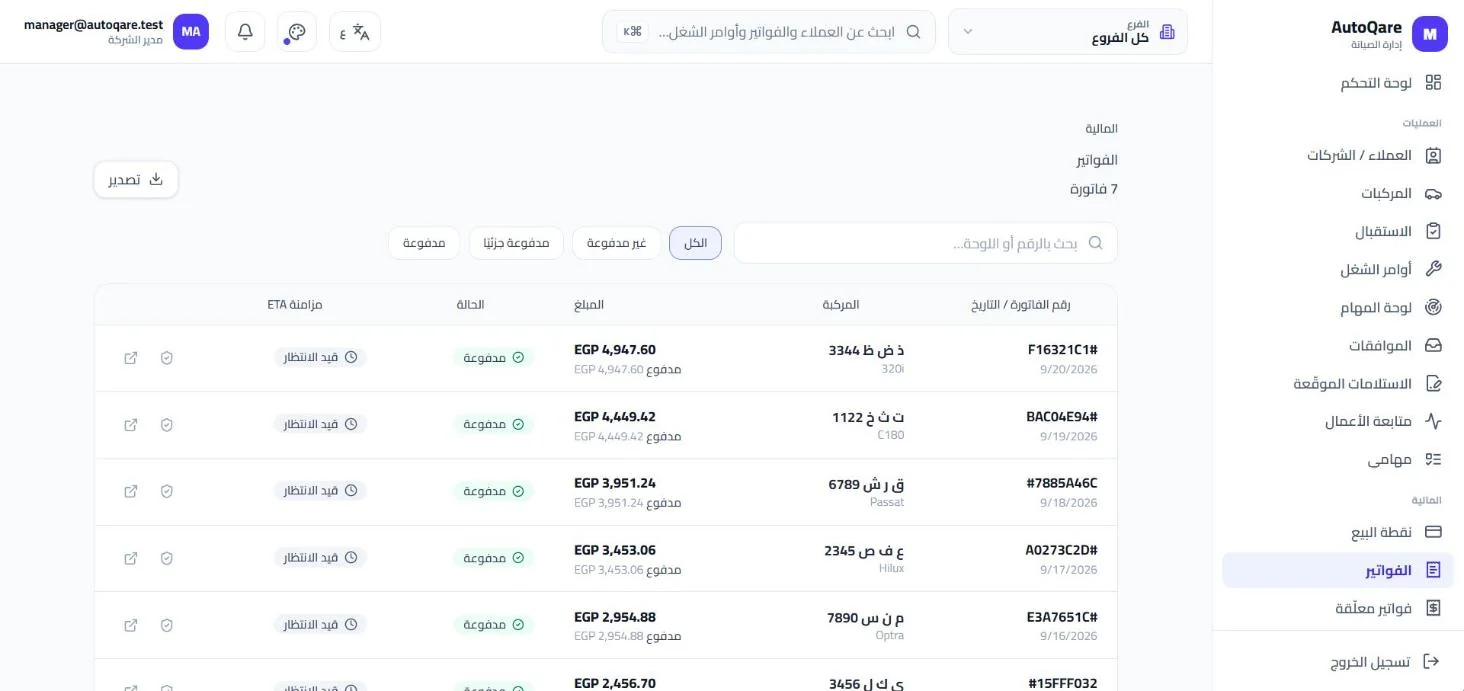
Task: Click مدفوعة status badge for BAC04E94
Action: (493, 425)
